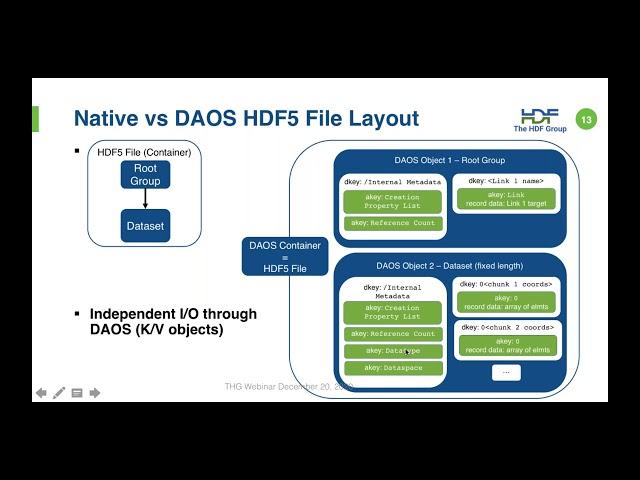Image resolution: width=640 pixels, height=480 pixels.
Task: Click 'dkey: <Link 1 name>' text
Action: (506, 181)
